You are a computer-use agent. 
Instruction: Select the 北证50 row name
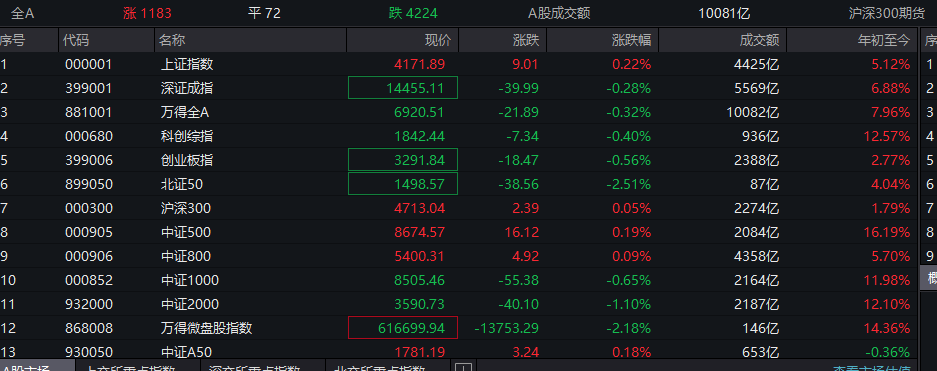click(182, 184)
